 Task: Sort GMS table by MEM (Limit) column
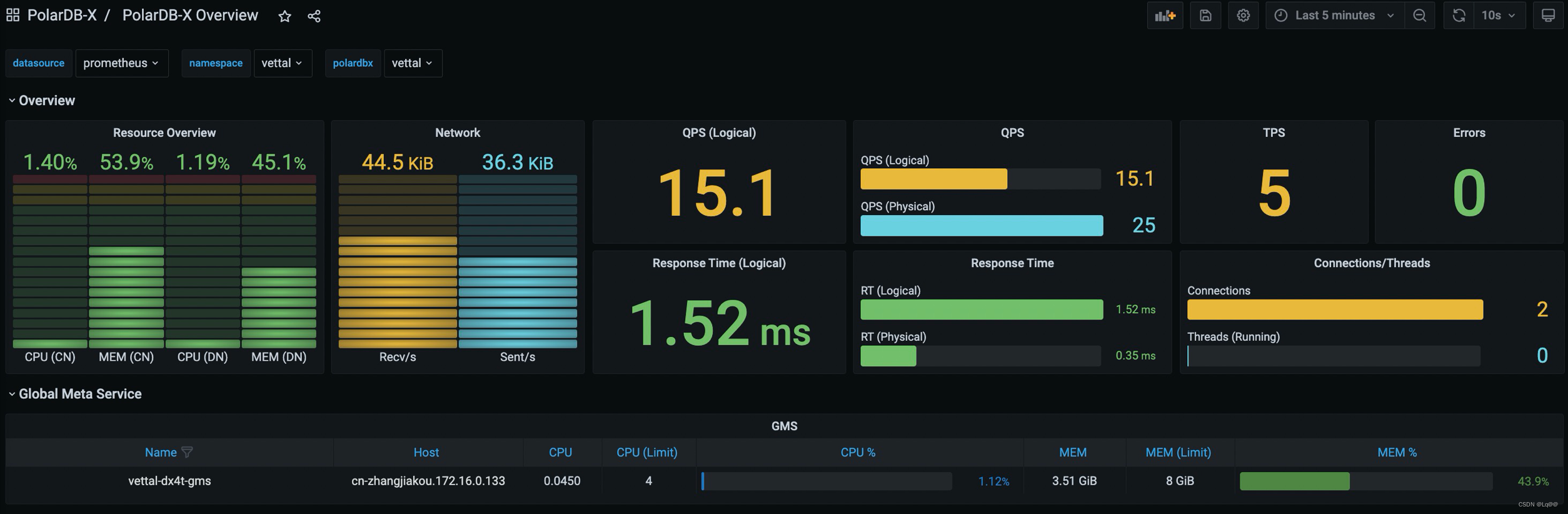click(x=1179, y=452)
